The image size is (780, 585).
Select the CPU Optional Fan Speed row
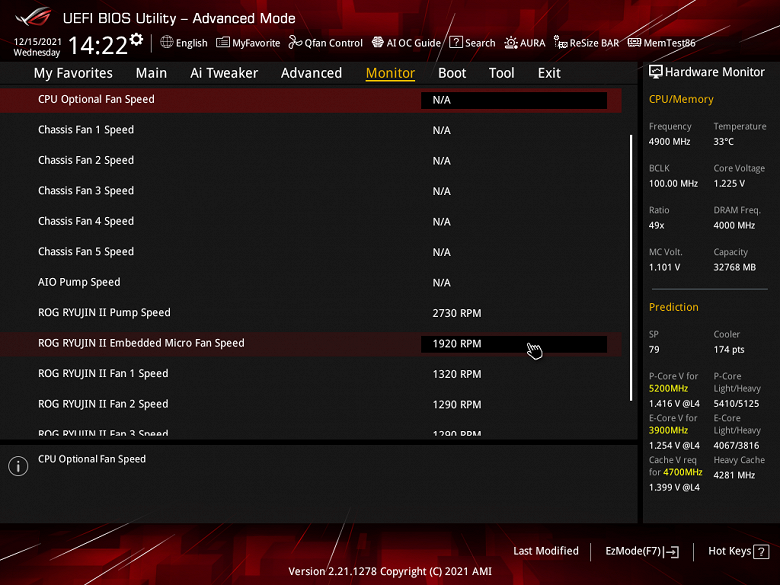tap(311, 100)
